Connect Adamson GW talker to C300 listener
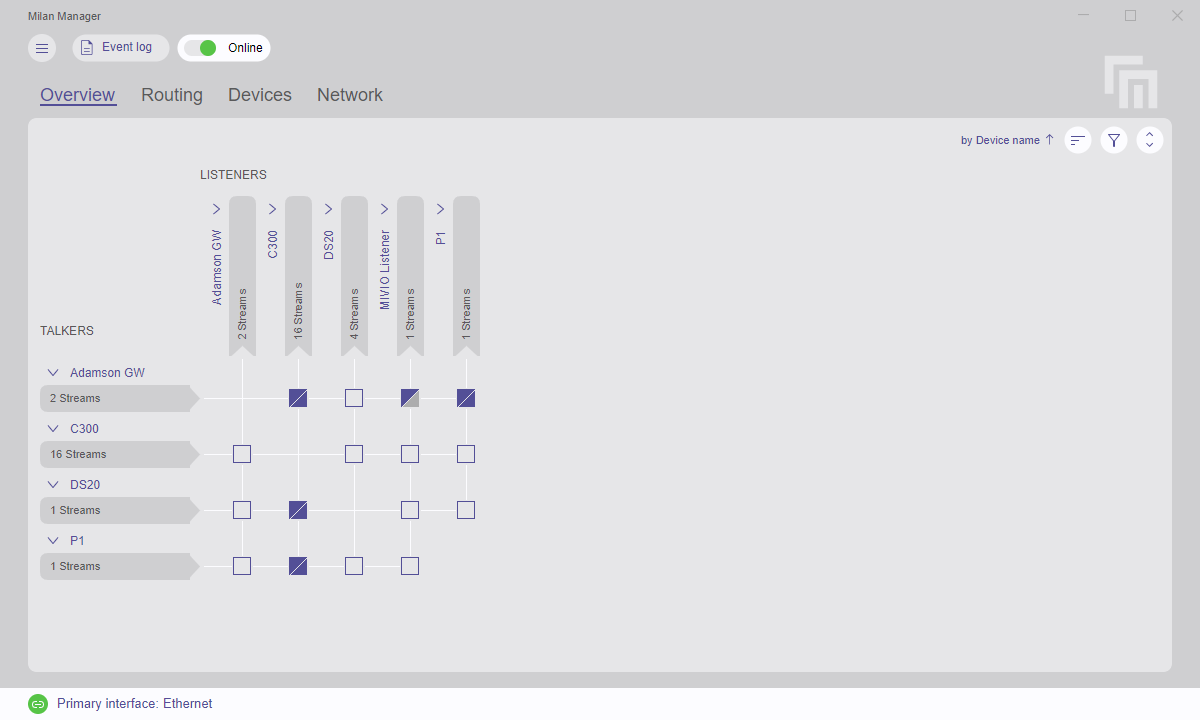1200x720 pixels. coord(298,397)
